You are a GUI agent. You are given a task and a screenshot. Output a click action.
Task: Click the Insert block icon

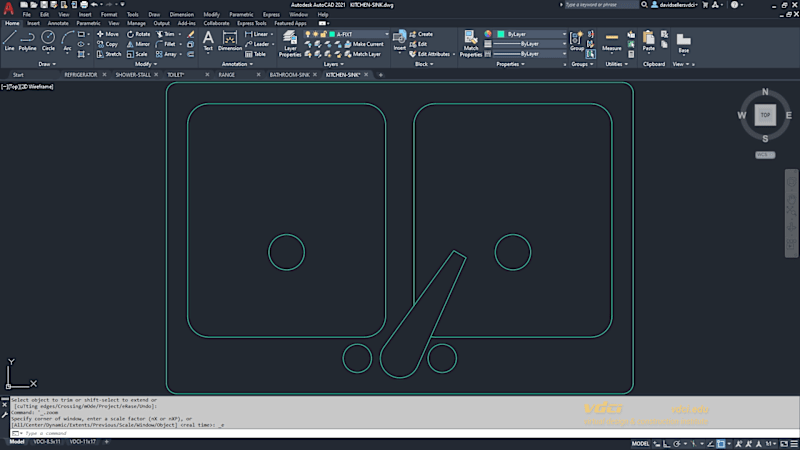399,41
